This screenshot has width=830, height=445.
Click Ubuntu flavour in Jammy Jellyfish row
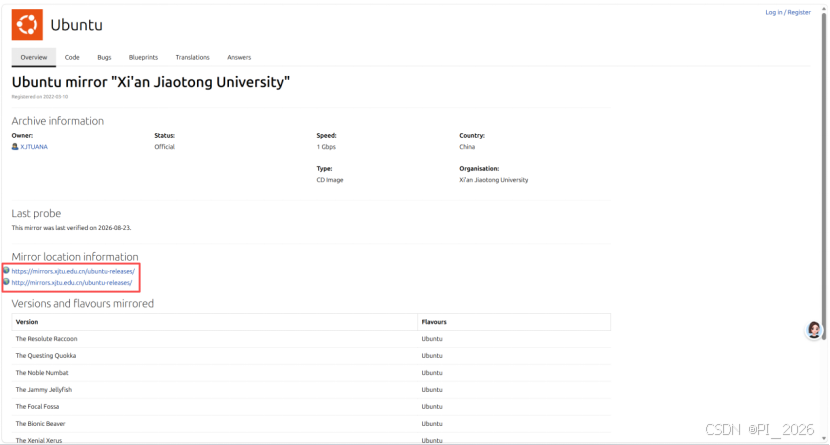click(432, 389)
